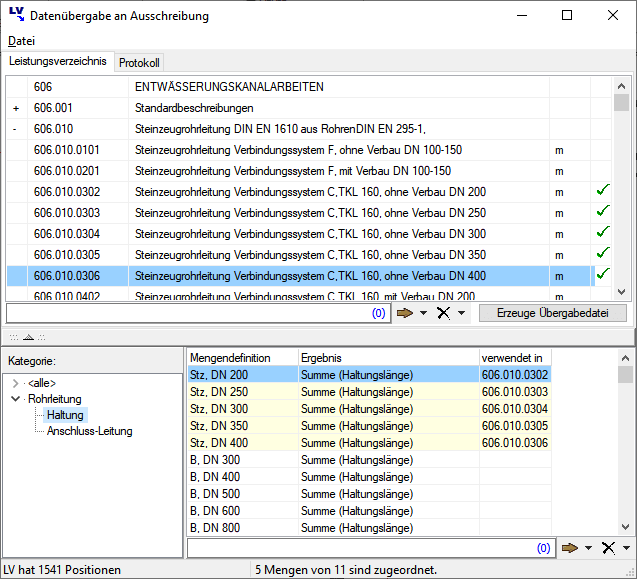Click the upper black X remove icon
Screen dimensions: 637x579
point(444,313)
